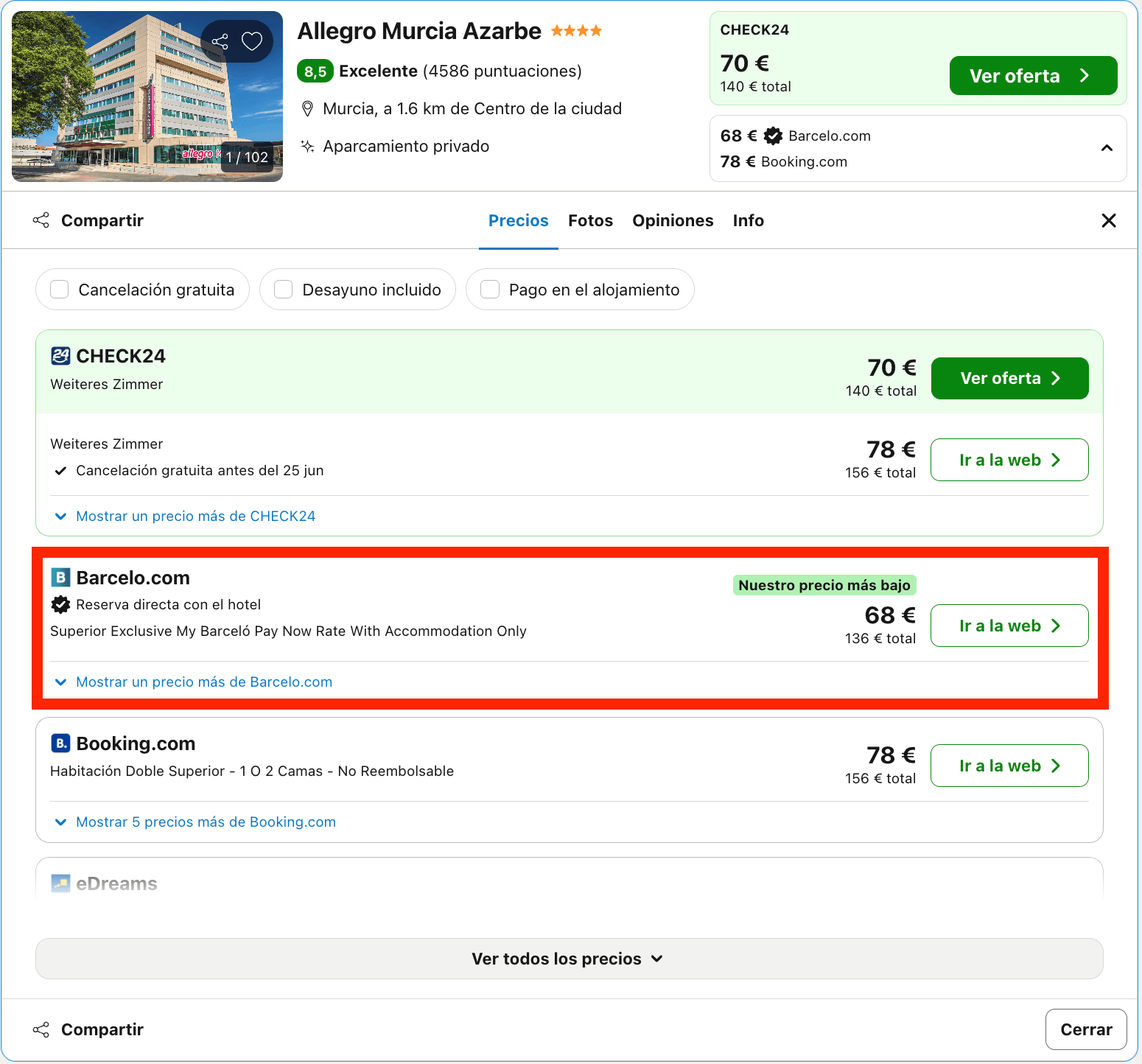Viewport: 1142px width, 1064px height.
Task: Click Ver oferta in top CHECK24 box
Action: [1033, 76]
